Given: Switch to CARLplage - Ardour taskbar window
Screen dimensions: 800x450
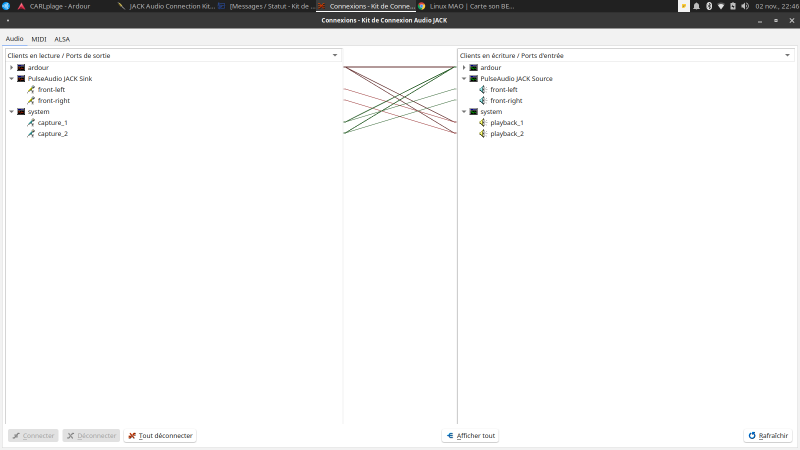Looking at the screenshot, I should pos(54,6).
